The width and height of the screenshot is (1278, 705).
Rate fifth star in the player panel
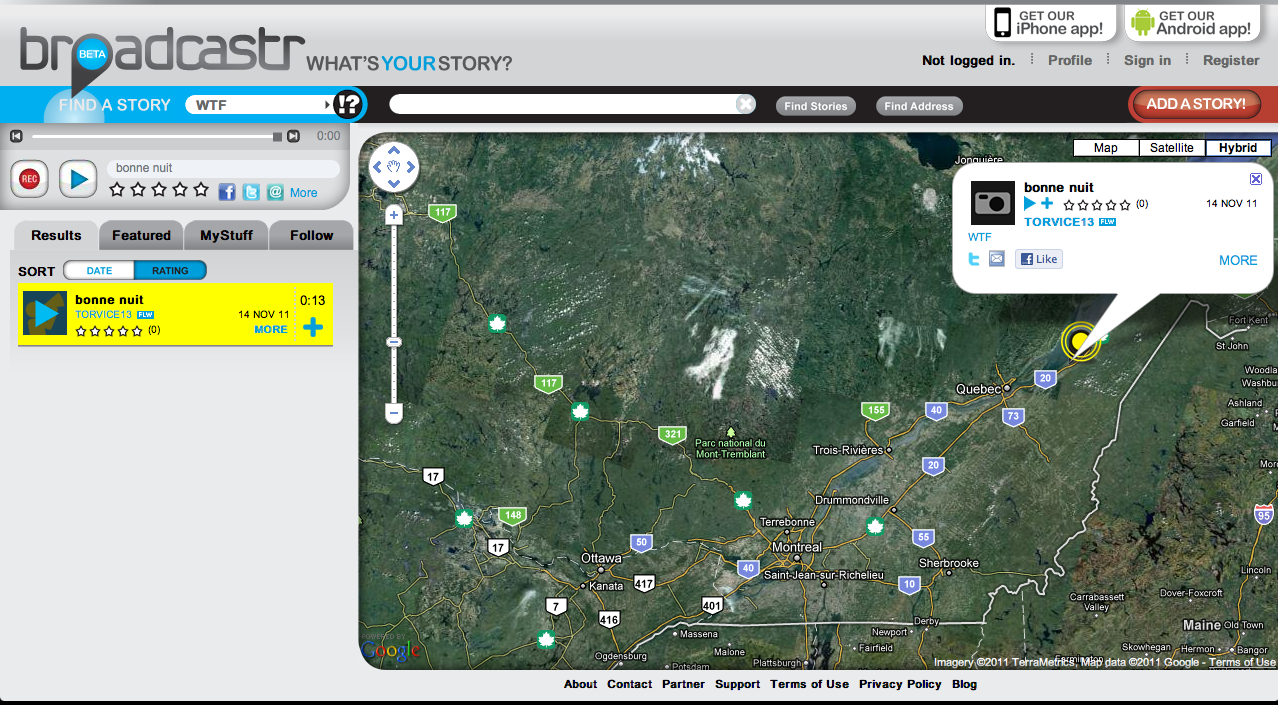coord(201,189)
